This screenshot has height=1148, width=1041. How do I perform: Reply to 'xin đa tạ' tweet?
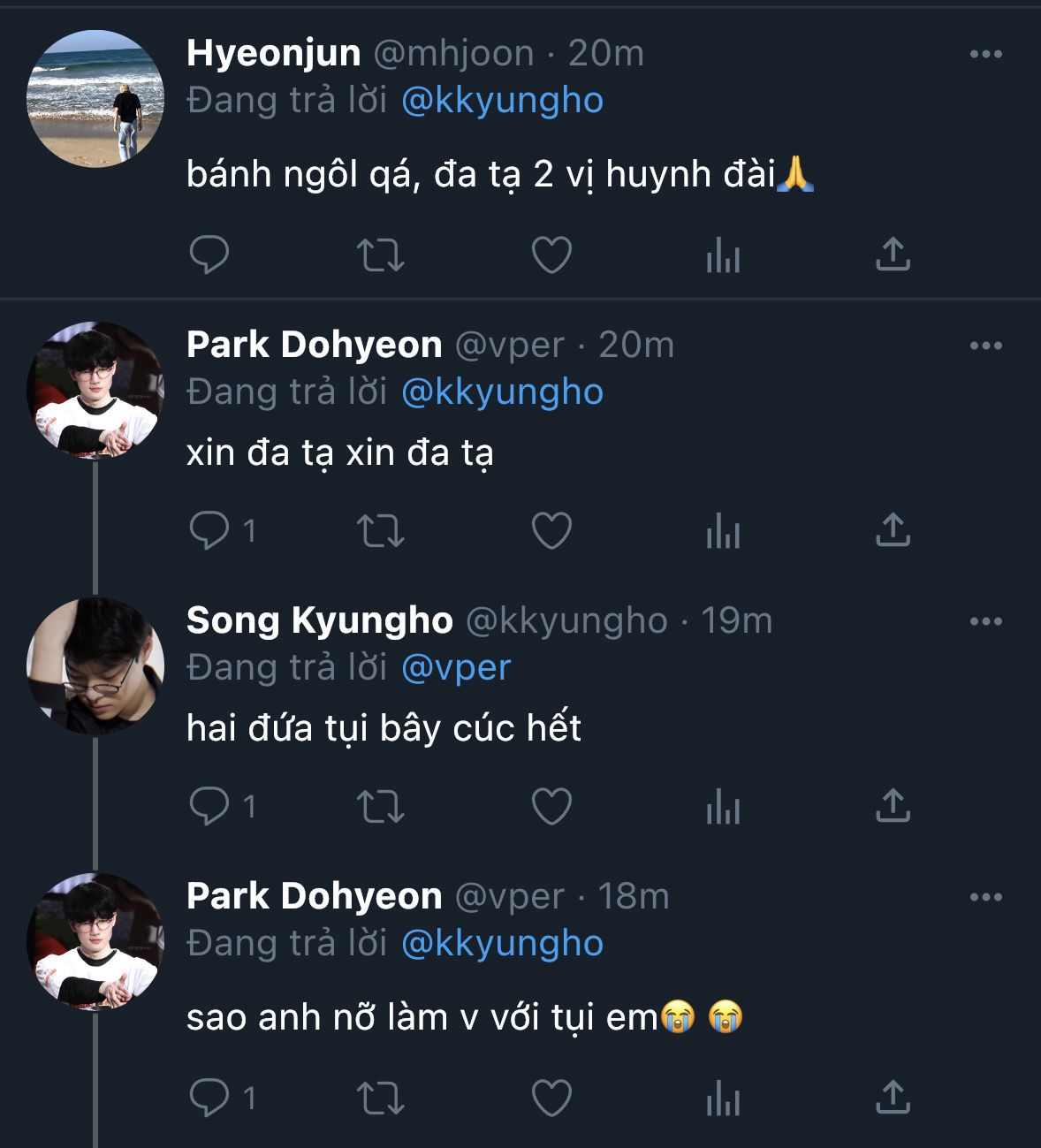tap(209, 531)
